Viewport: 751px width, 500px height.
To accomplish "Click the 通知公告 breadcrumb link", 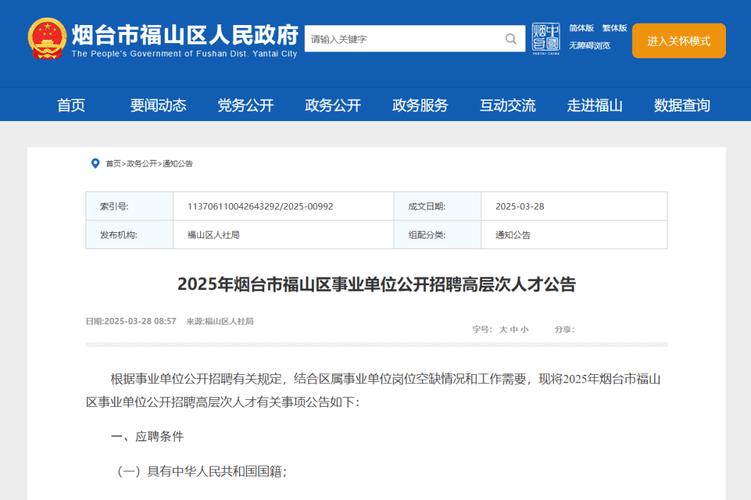I will (x=177, y=164).
